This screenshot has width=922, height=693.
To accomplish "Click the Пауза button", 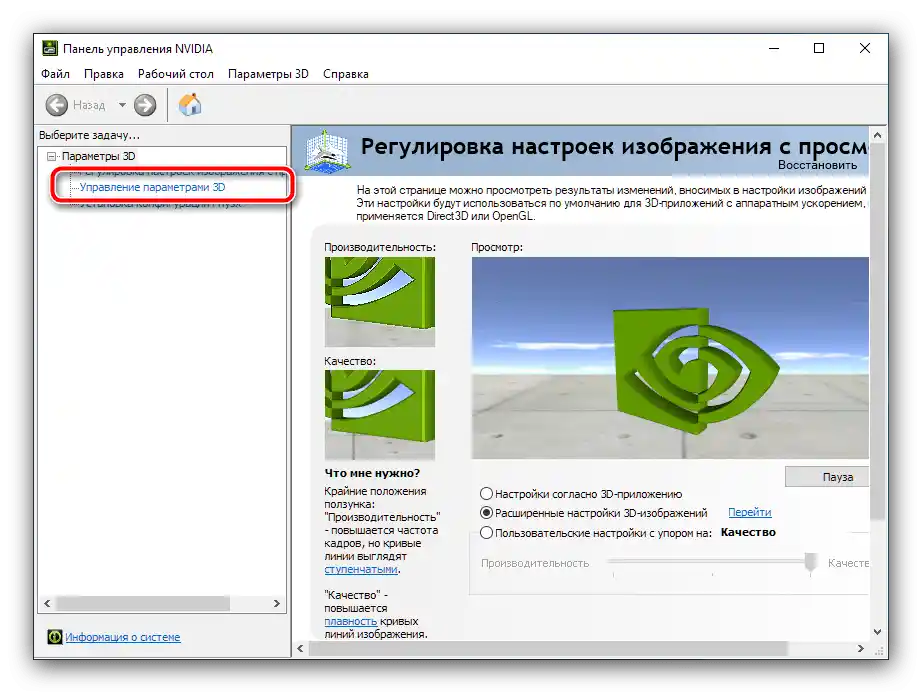I will point(827,477).
